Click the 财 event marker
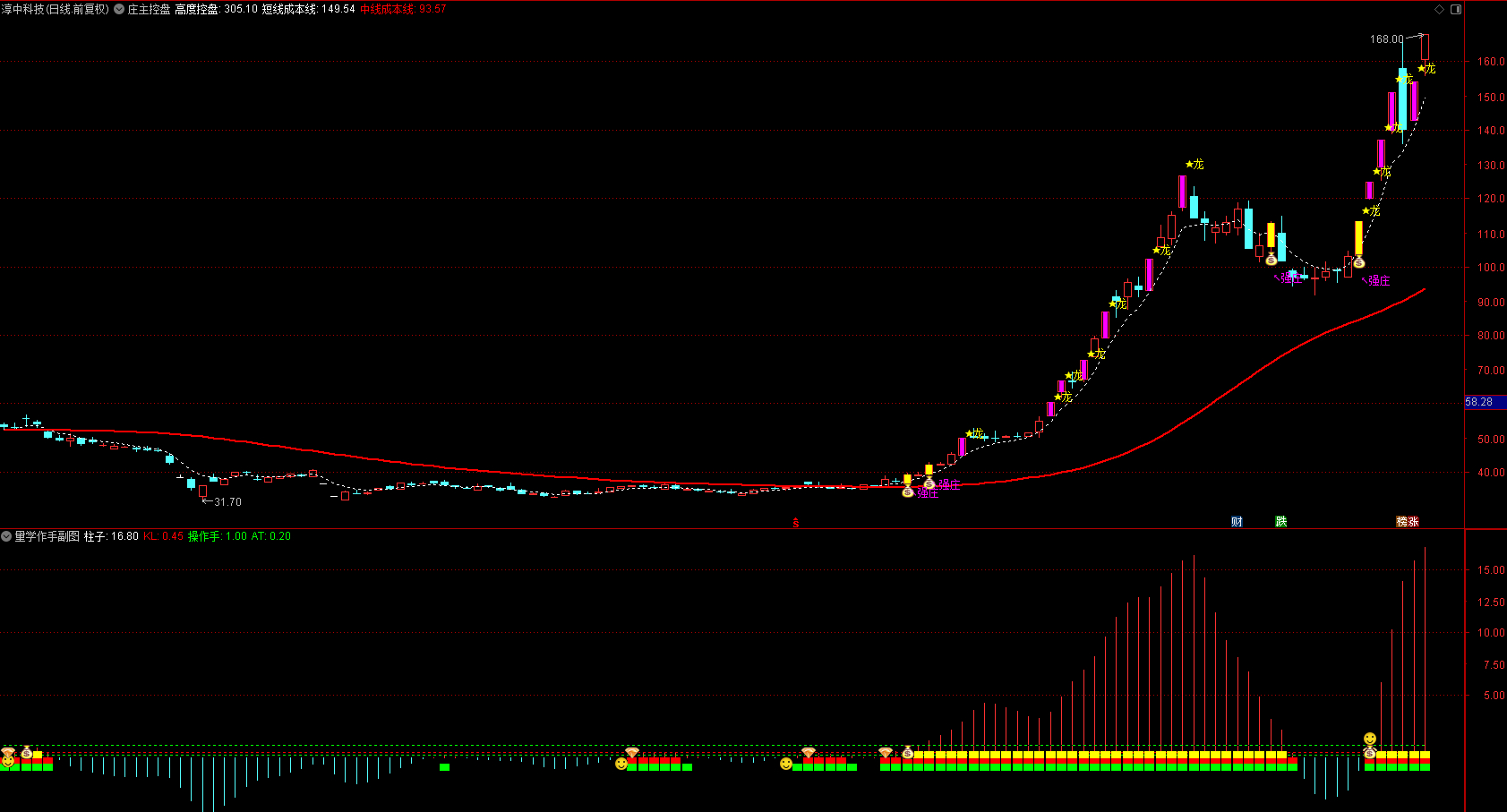The height and width of the screenshot is (812, 1507). 1237,522
